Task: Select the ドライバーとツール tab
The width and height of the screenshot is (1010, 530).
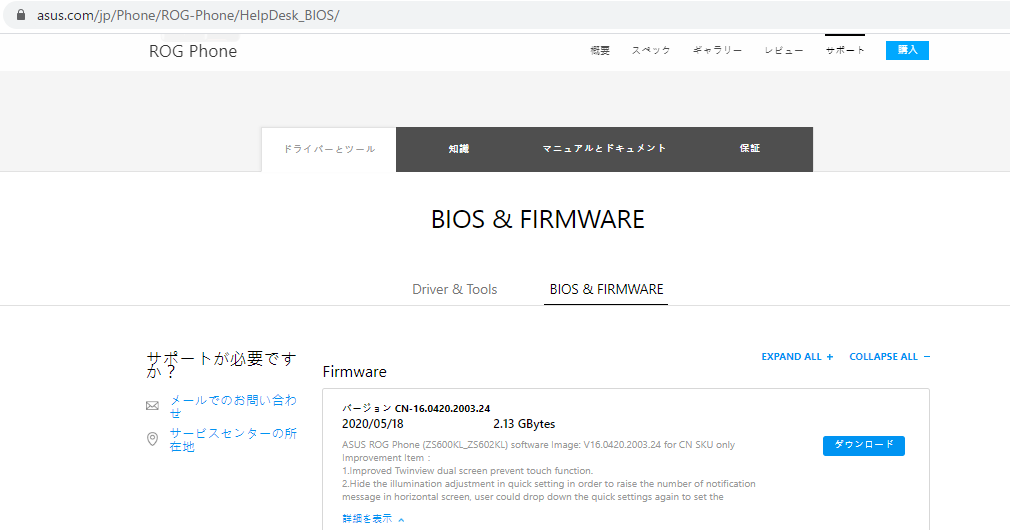Action: [329, 149]
